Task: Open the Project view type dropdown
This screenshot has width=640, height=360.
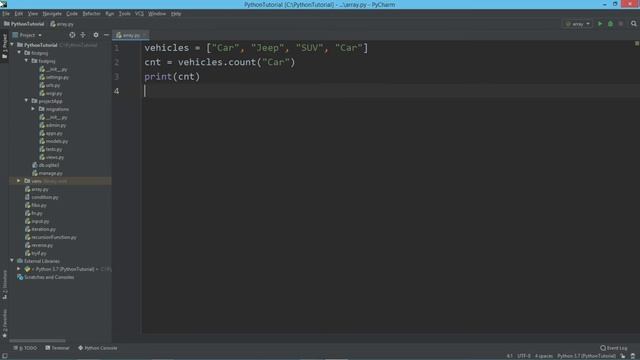Action: point(27,35)
